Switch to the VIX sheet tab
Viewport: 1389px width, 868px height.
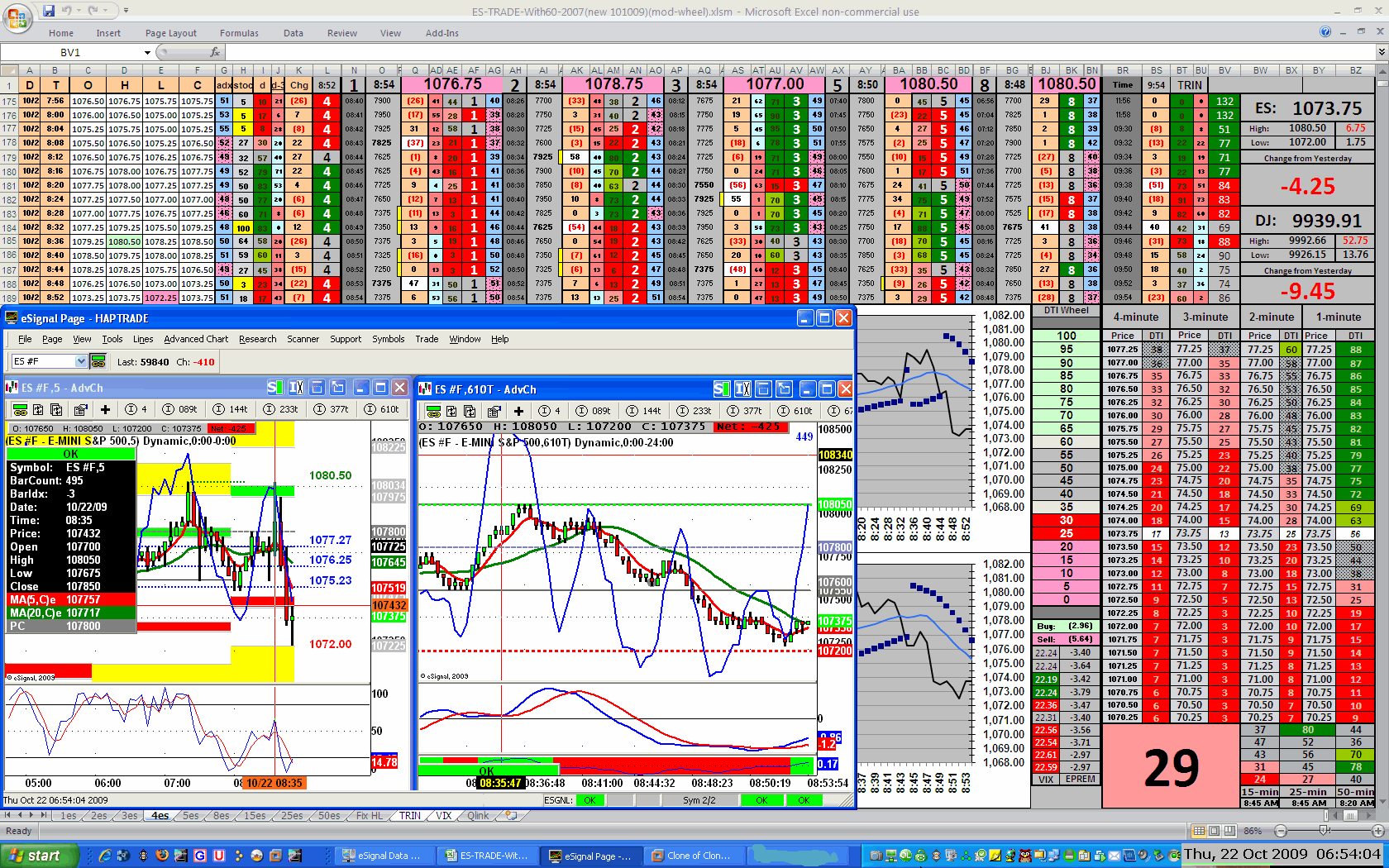click(x=444, y=816)
